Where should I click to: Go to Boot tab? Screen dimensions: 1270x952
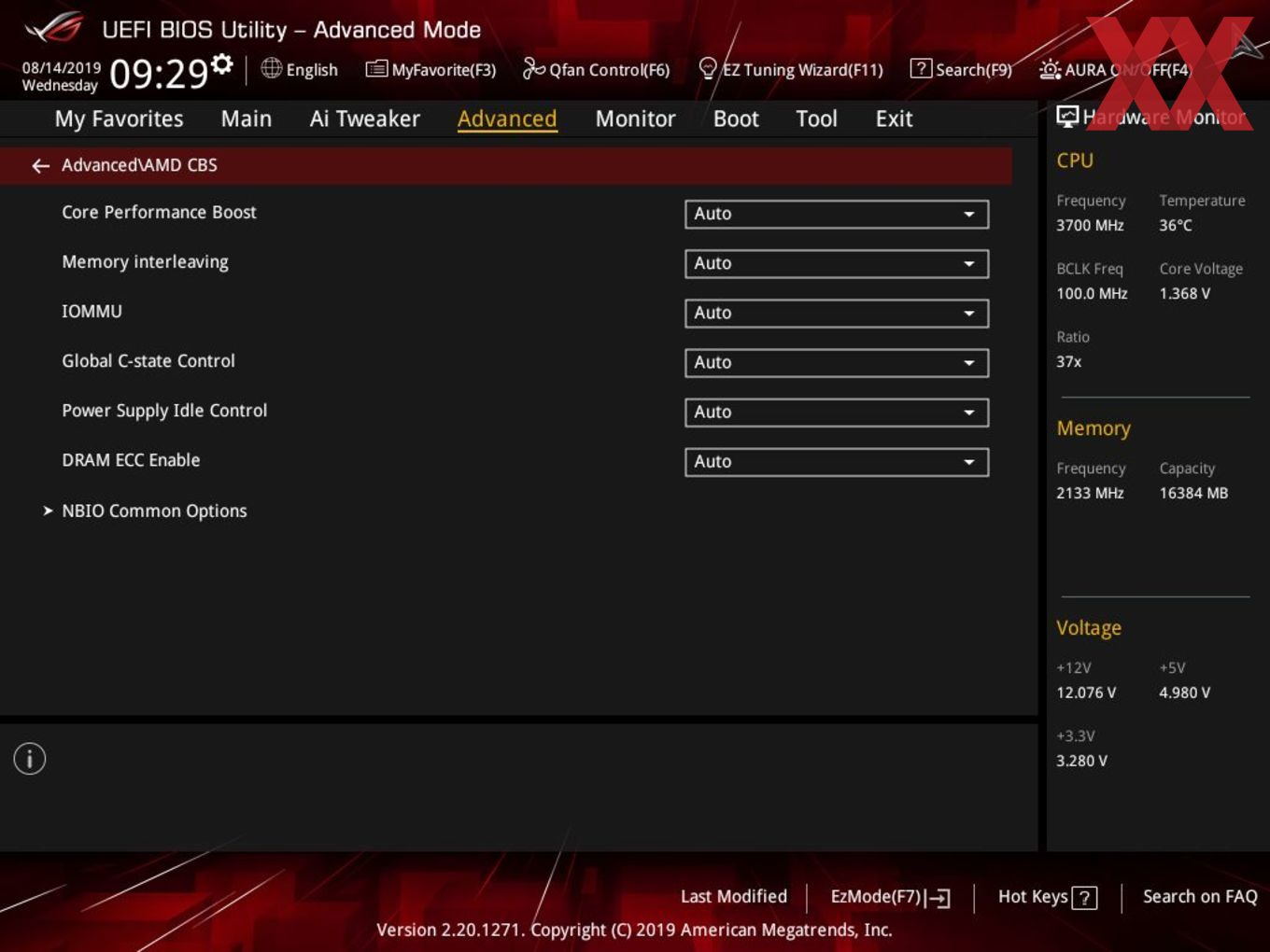pos(736,119)
